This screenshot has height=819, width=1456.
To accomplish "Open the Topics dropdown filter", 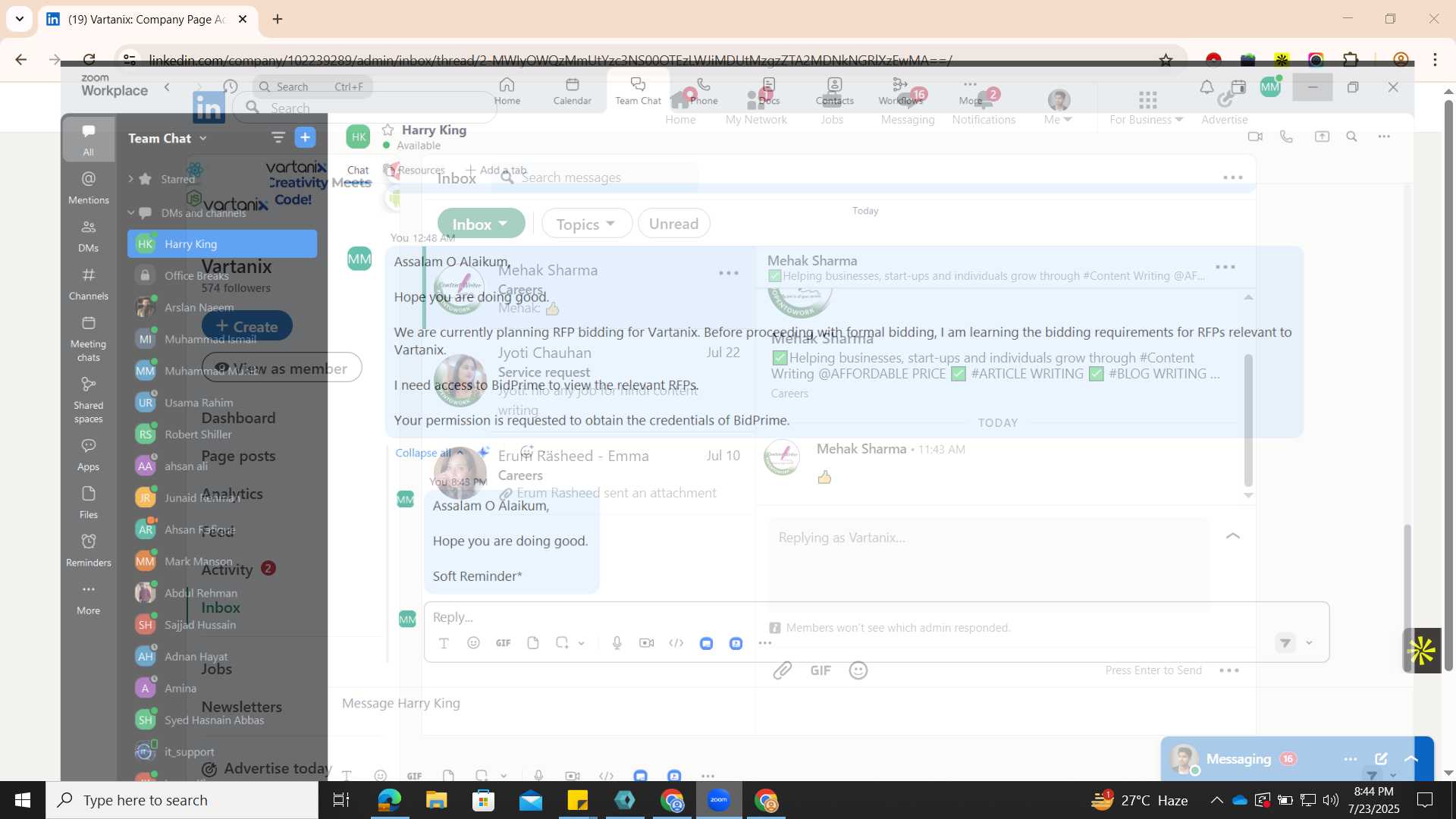I will 586,224.
